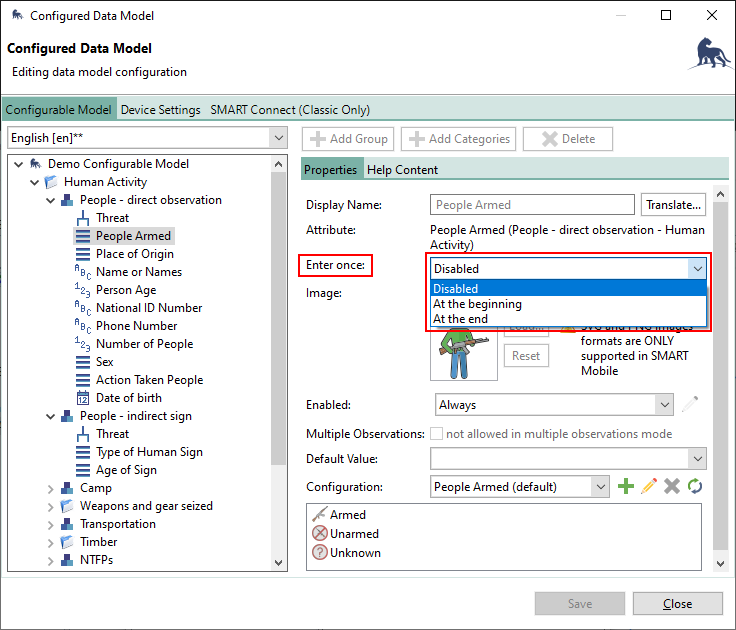Screen dimensions: 736x630
Task: Choose 'At the beginning' option
Action: click(x=477, y=304)
